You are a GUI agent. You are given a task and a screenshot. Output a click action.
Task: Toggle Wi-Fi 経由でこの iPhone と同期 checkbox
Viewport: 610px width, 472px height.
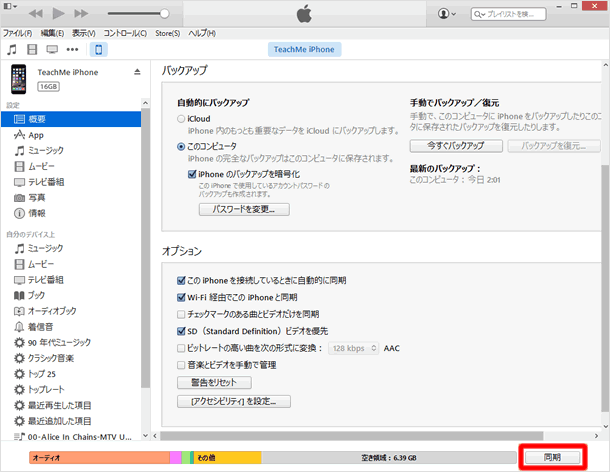click(x=181, y=298)
